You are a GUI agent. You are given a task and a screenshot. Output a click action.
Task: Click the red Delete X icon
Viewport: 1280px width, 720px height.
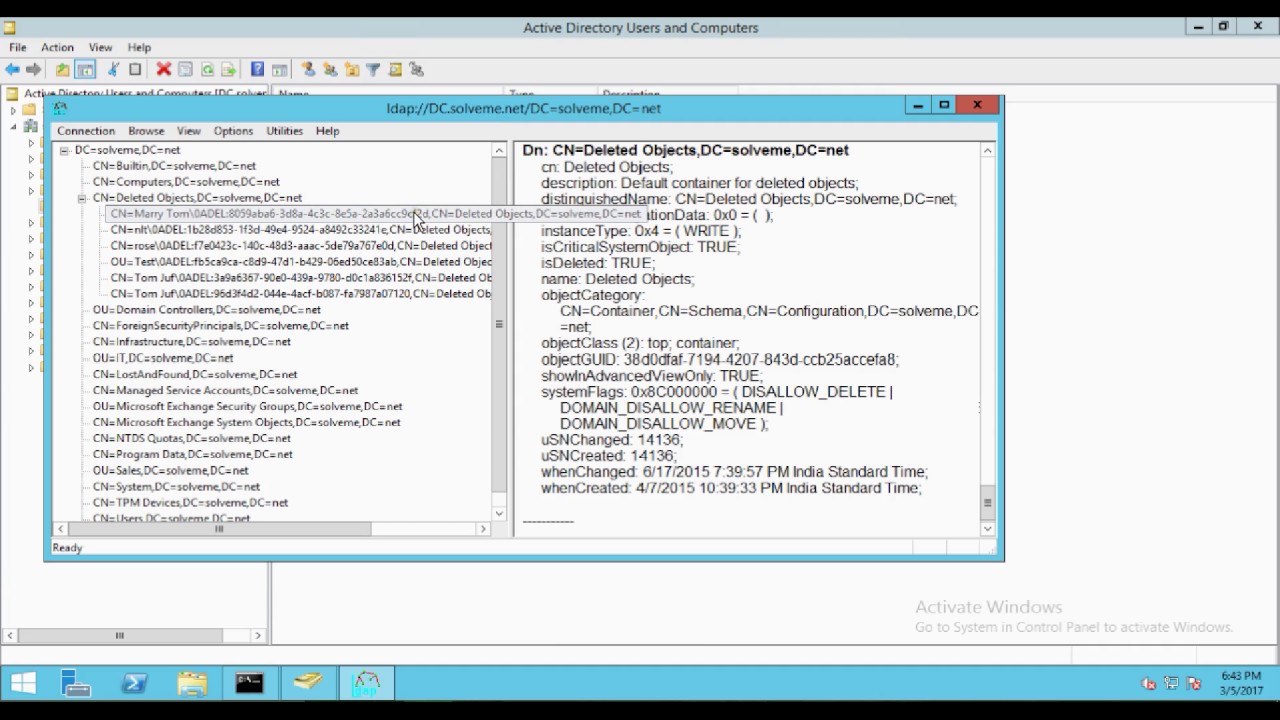point(163,69)
